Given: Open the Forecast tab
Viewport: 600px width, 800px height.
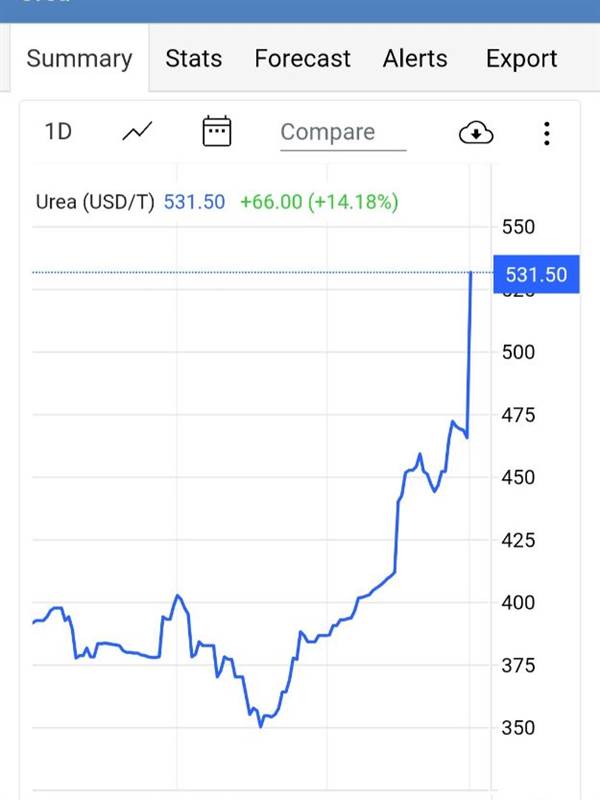Looking at the screenshot, I should (x=303, y=58).
